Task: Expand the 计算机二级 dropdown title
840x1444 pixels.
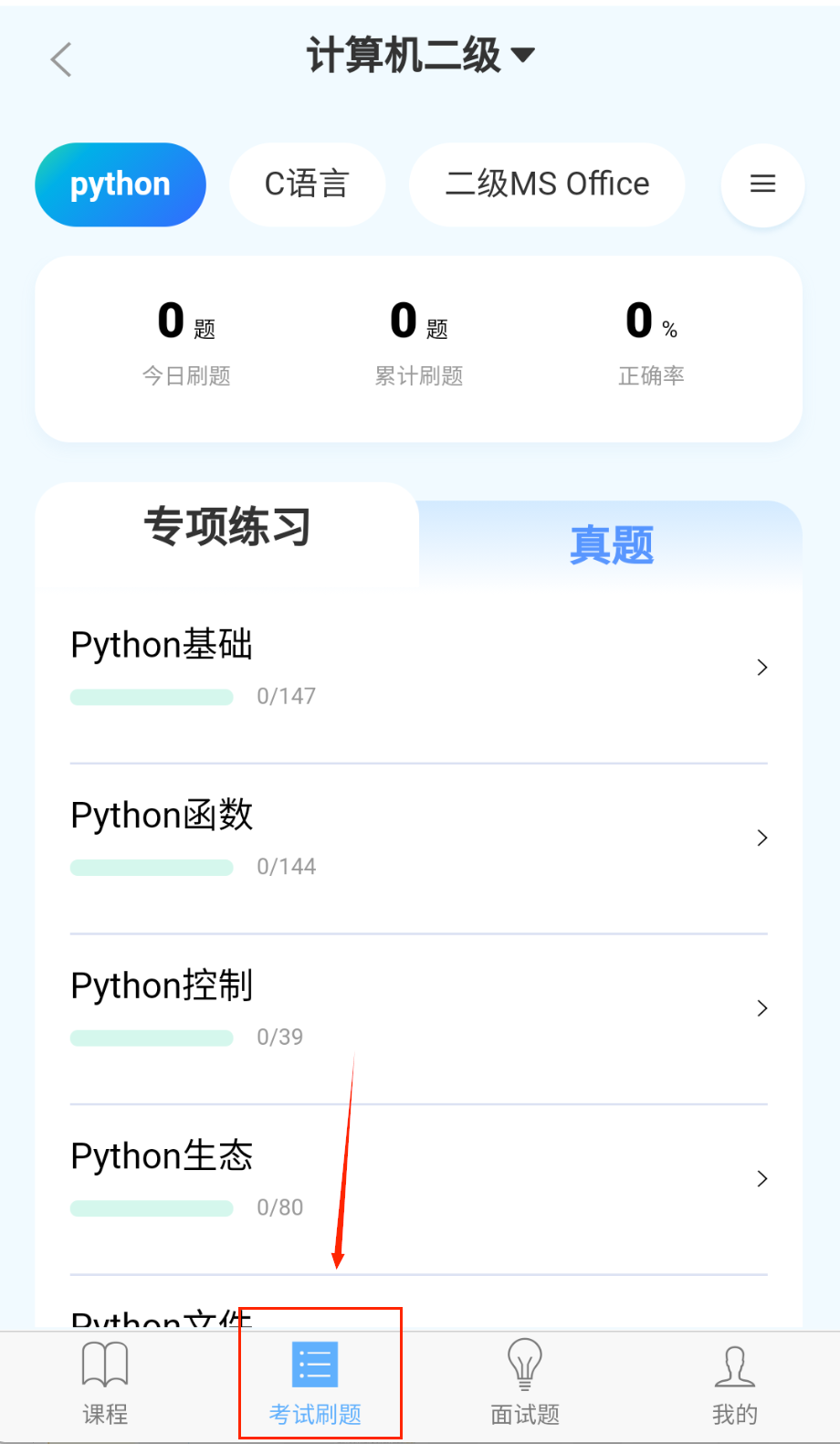Action: tap(420, 56)
